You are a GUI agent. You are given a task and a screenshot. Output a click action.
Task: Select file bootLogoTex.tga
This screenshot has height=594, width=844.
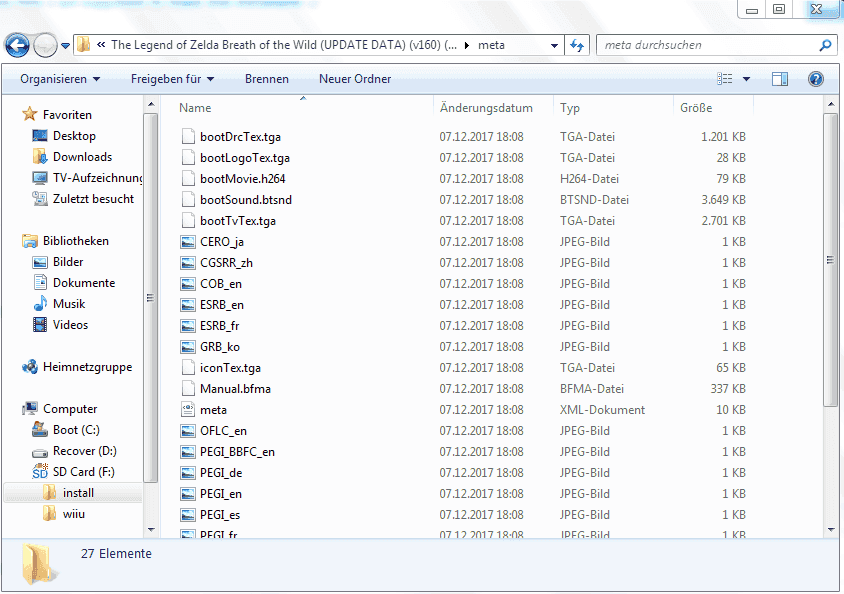click(x=244, y=158)
